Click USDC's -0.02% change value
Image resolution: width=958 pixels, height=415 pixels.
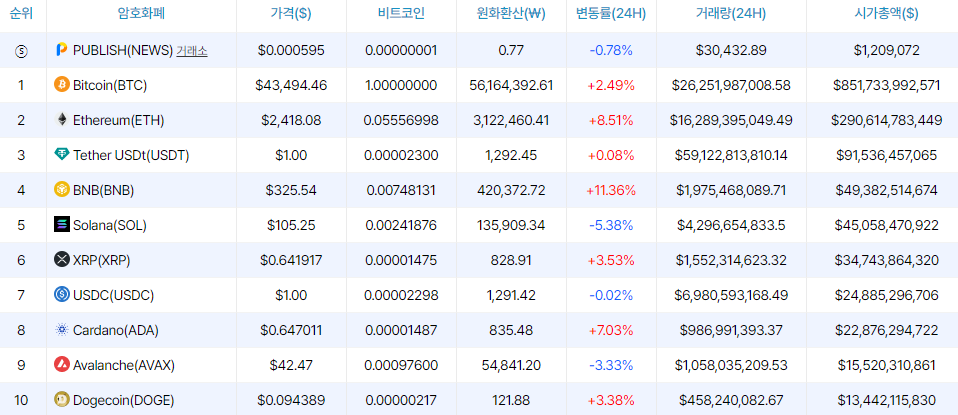tap(611, 296)
